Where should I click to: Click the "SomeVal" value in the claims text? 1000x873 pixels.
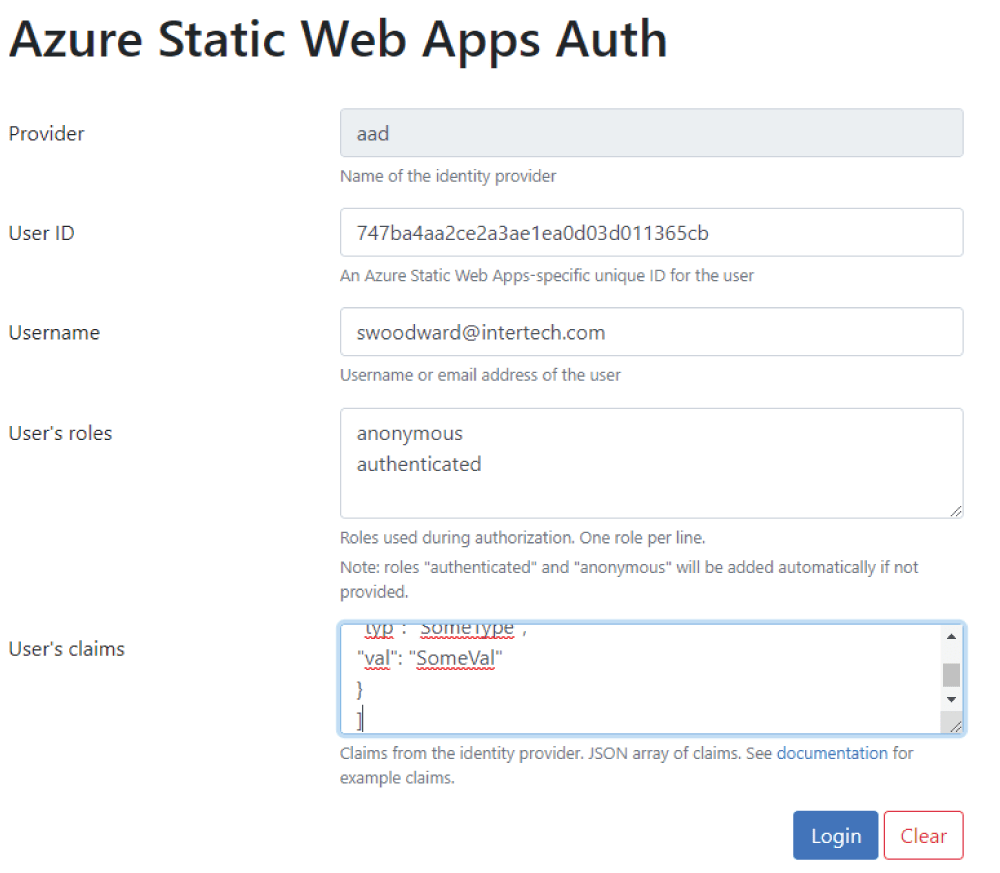click(x=458, y=658)
